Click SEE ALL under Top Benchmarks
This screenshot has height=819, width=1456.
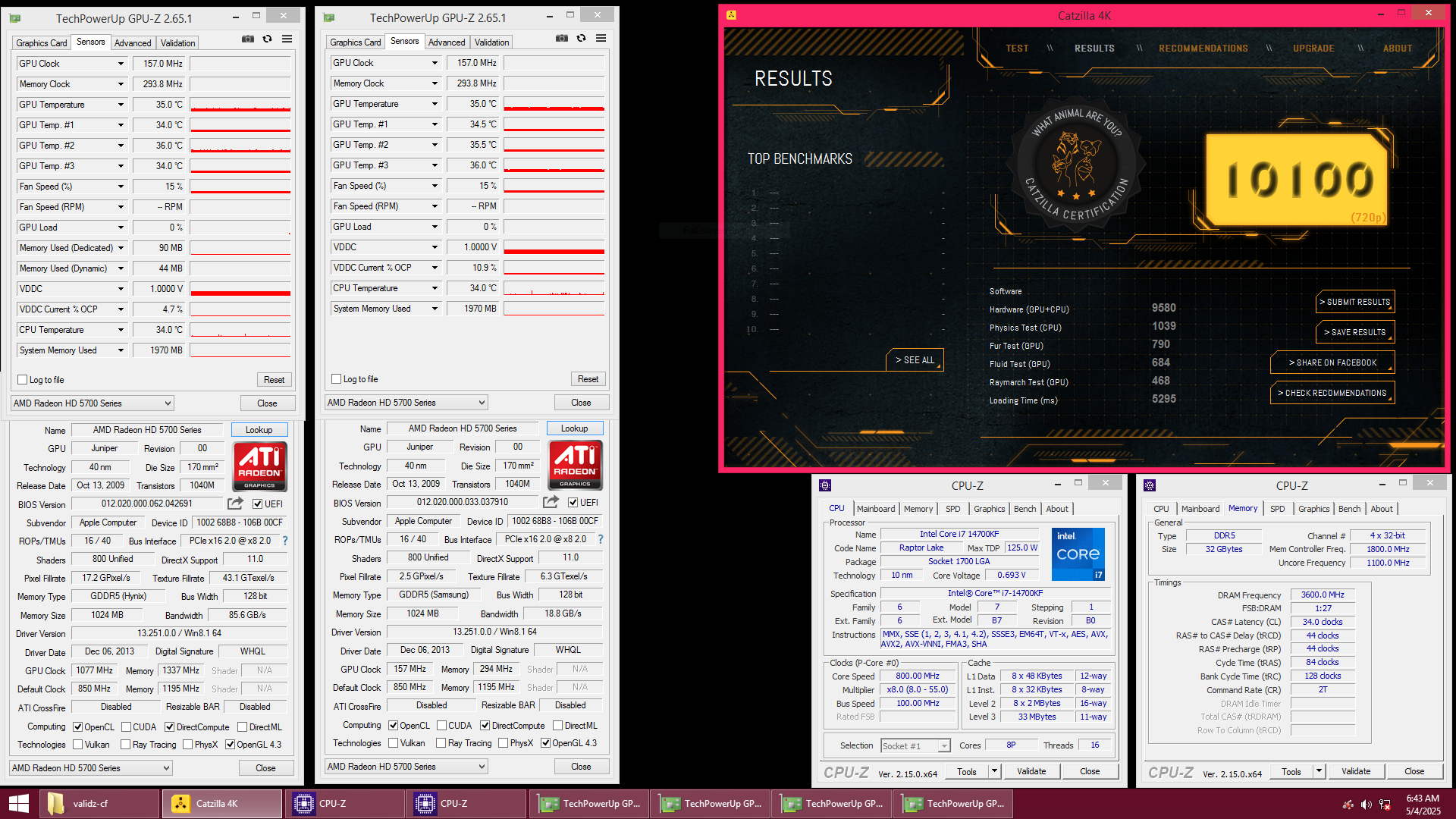[915, 360]
